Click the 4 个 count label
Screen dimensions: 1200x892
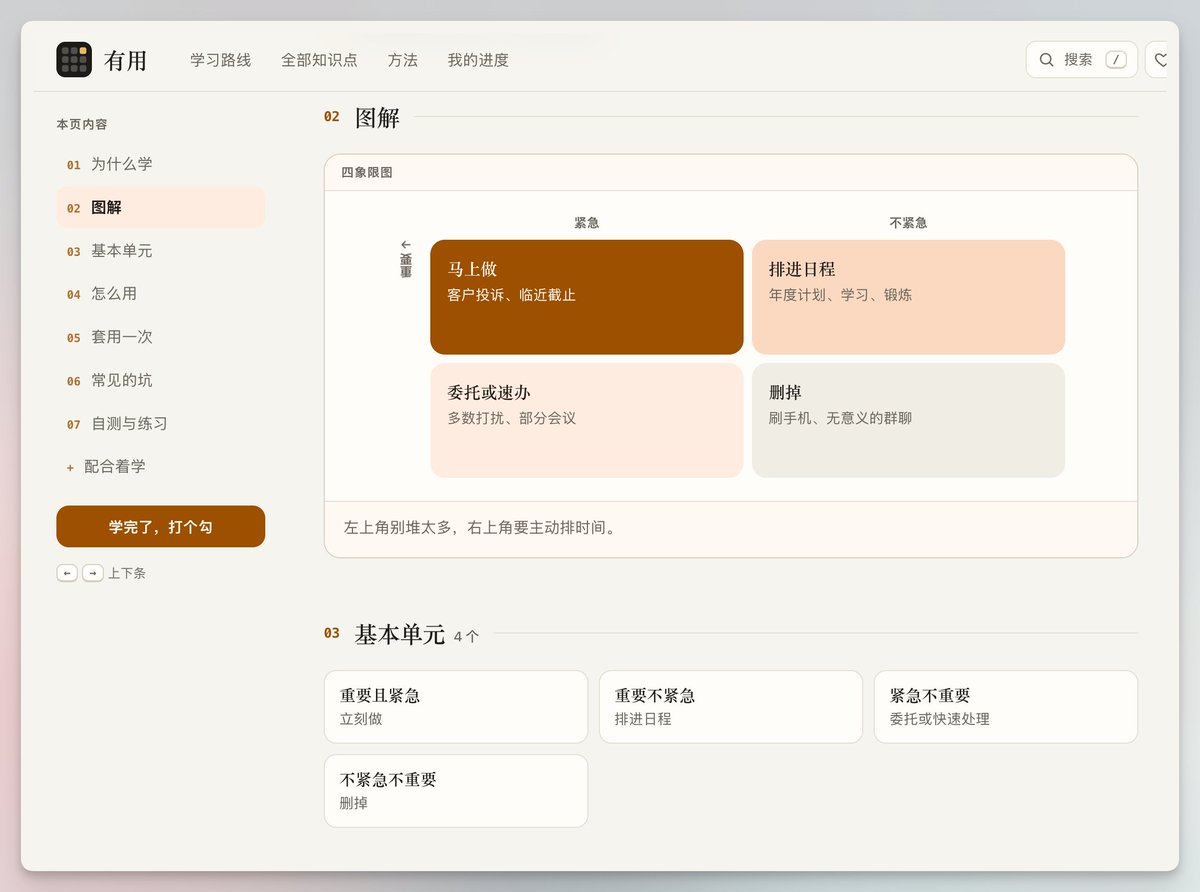pyautogui.click(x=466, y=636)
